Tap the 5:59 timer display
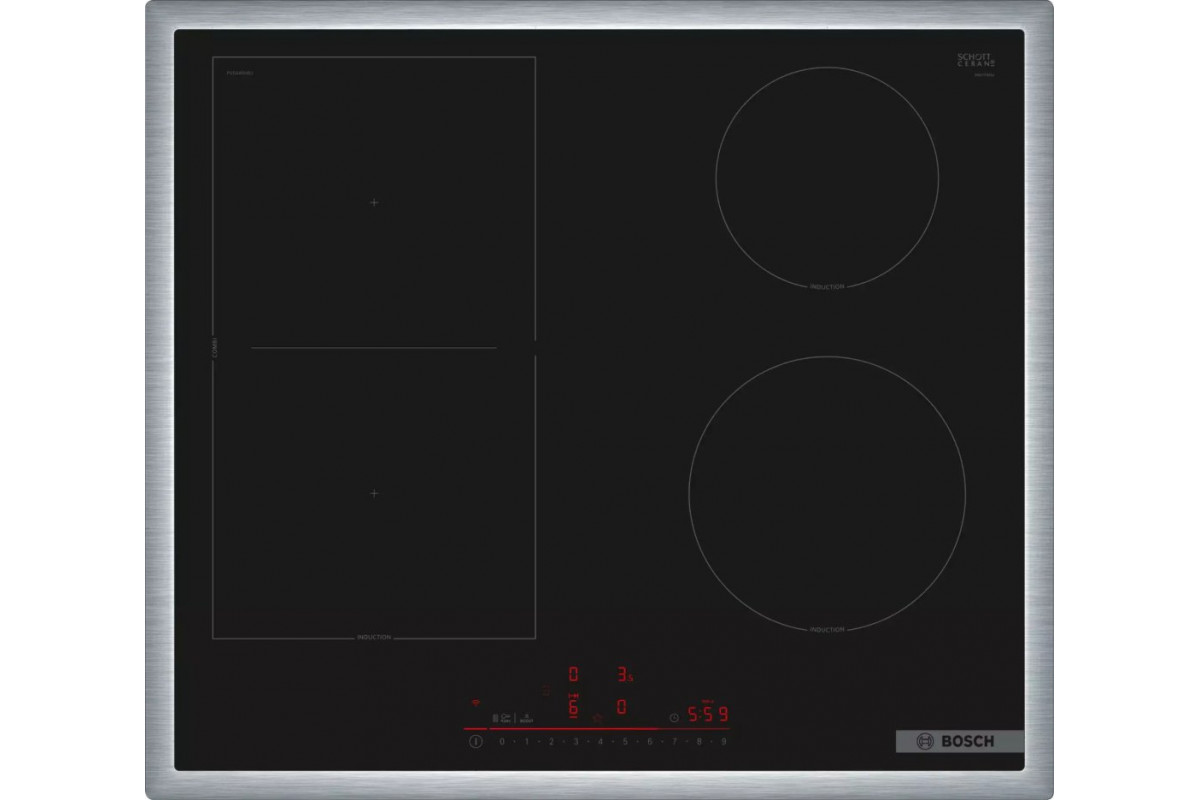 [x=708, y=714]
